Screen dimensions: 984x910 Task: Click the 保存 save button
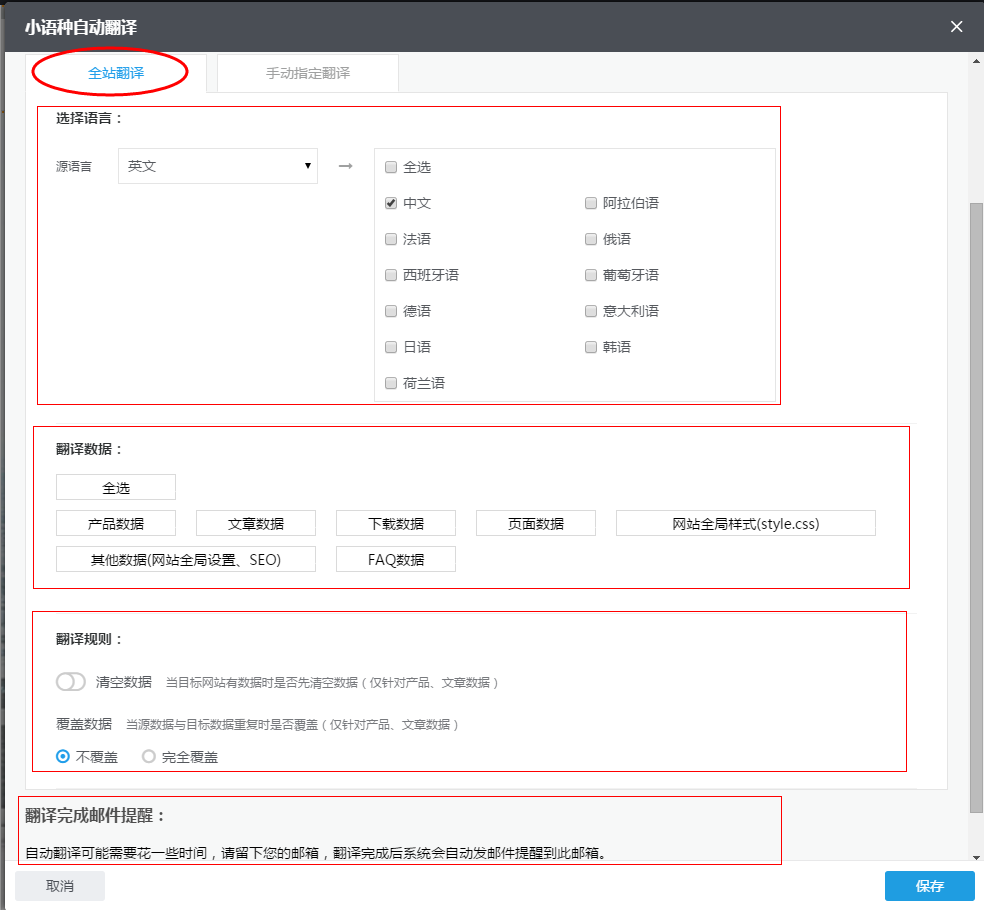929,886
